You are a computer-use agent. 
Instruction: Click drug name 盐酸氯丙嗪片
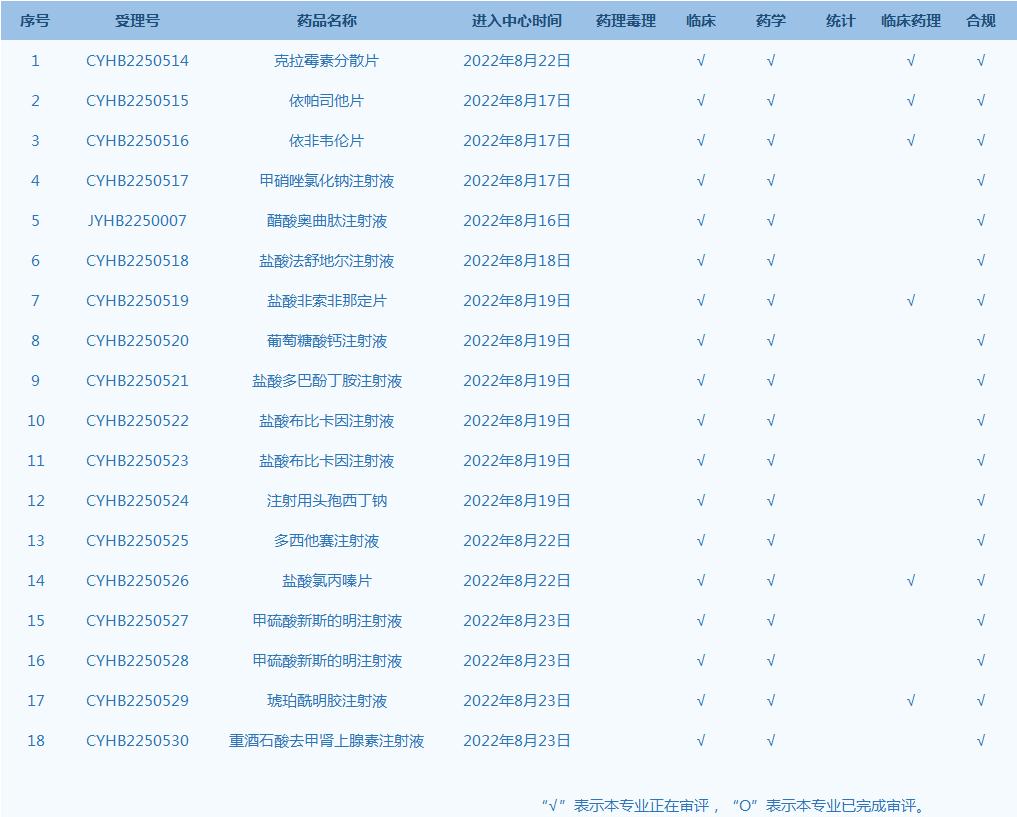(x=326, y=581)
